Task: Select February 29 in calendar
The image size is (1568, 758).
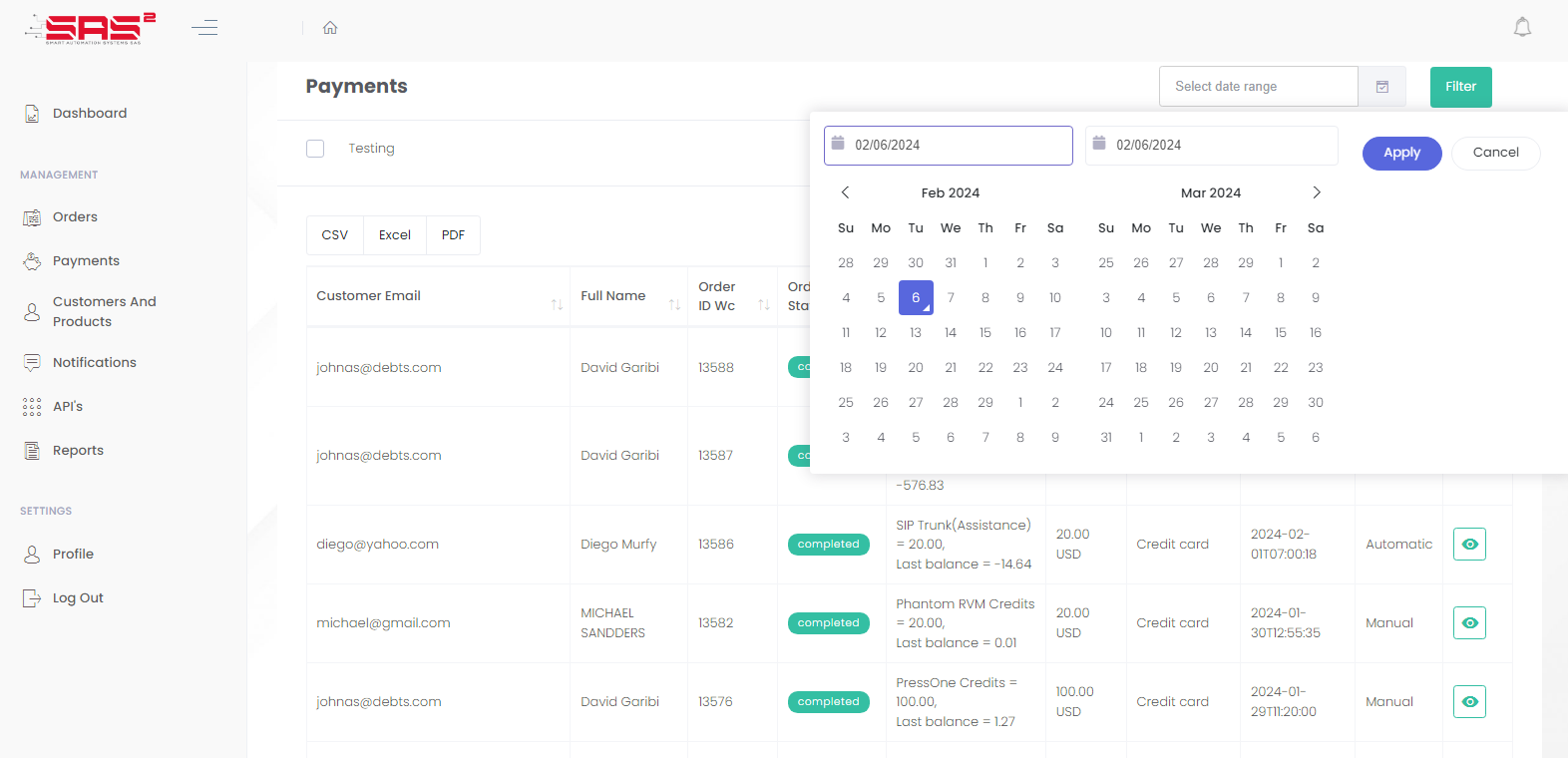Action: coord(985,403)
